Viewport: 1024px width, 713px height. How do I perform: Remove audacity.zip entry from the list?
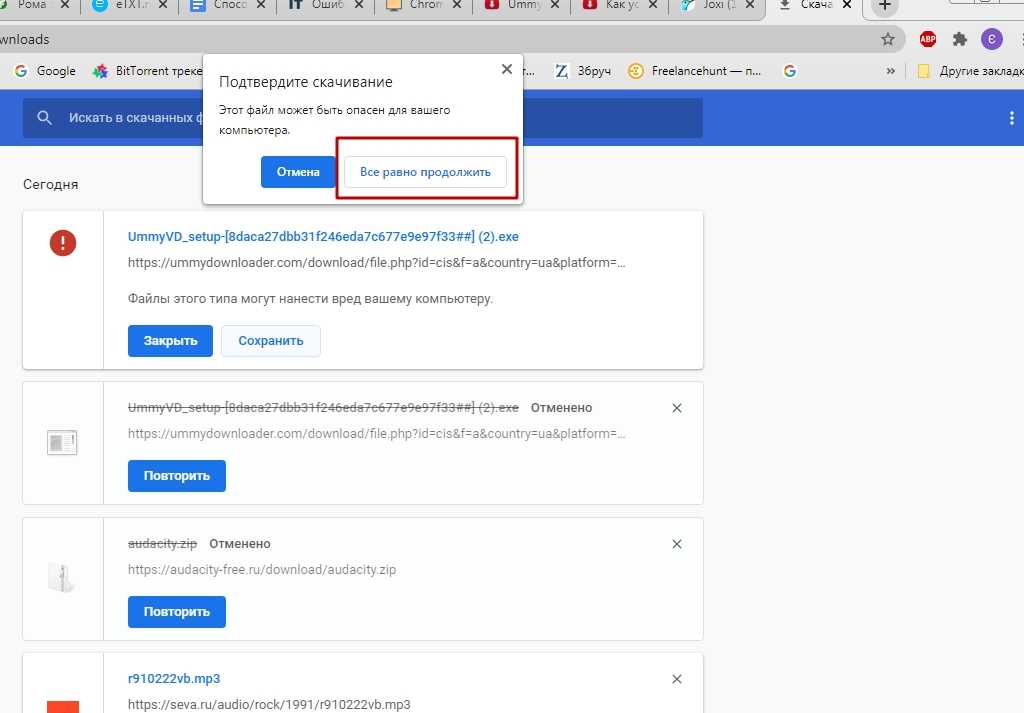pos(677,544)
